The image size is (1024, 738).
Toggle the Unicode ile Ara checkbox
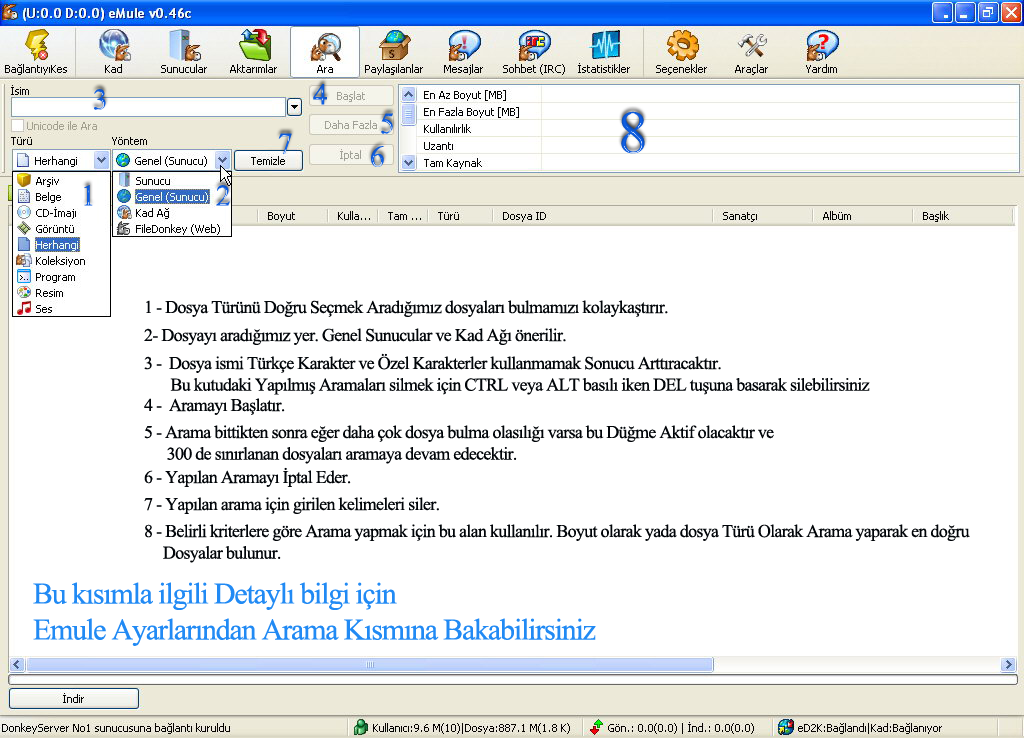18,125
